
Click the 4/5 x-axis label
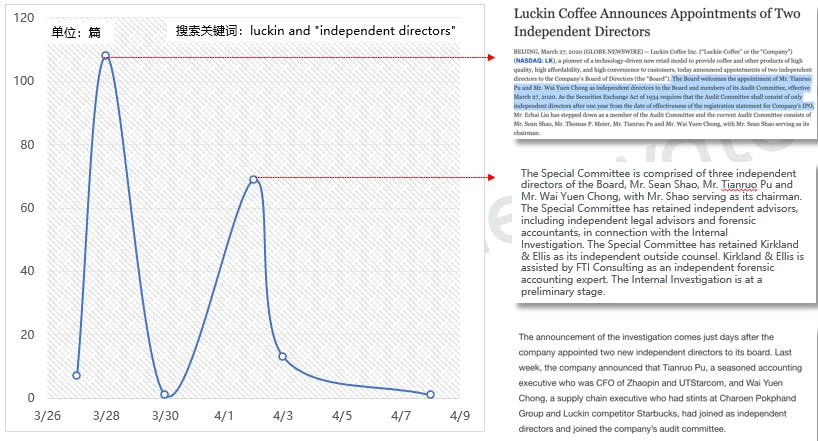tap(342, 416)
